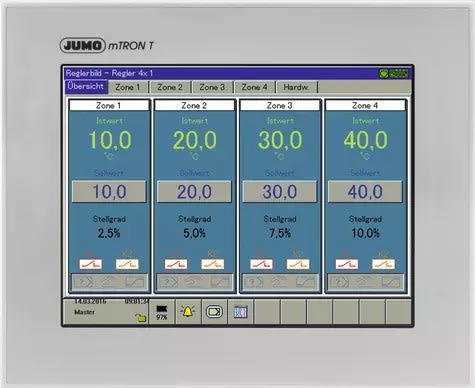Toggle Zone 3 manual mode hand icon

[280, 282]
